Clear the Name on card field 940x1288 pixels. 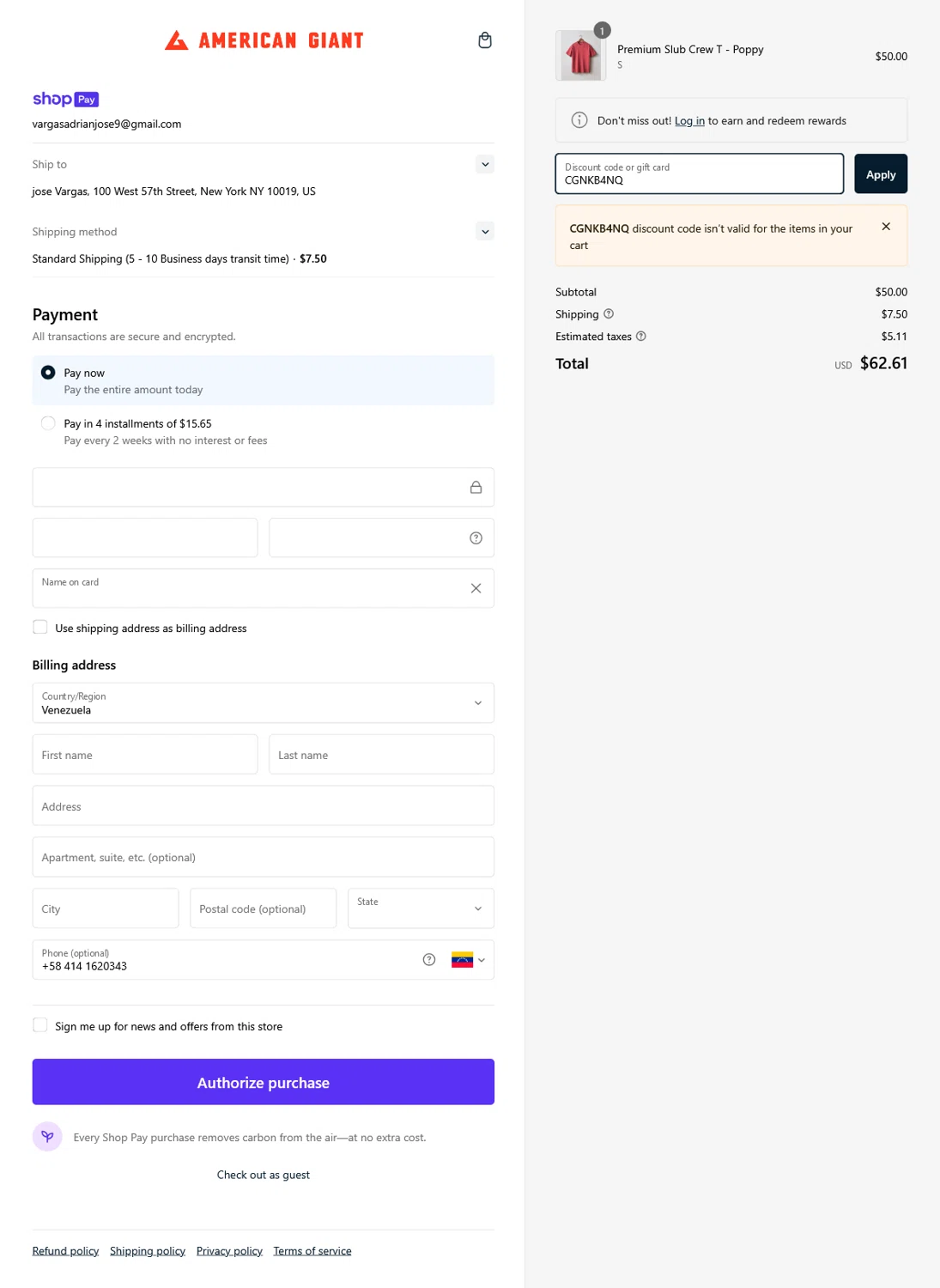476,588
